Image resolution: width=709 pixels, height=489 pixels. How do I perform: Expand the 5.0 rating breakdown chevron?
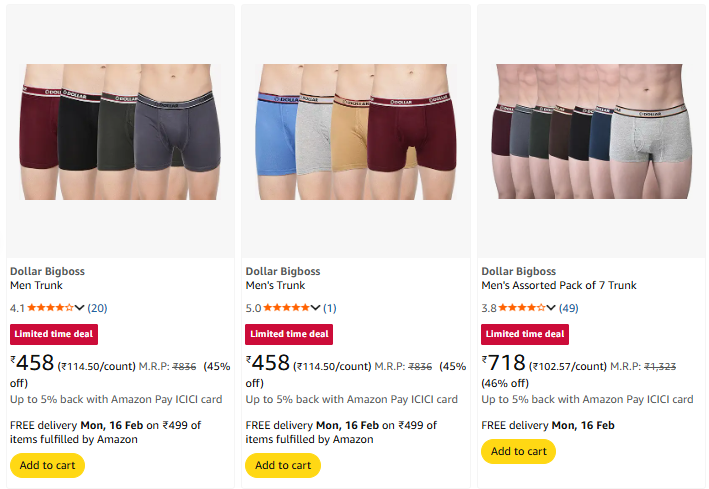[x=316, y=308]
